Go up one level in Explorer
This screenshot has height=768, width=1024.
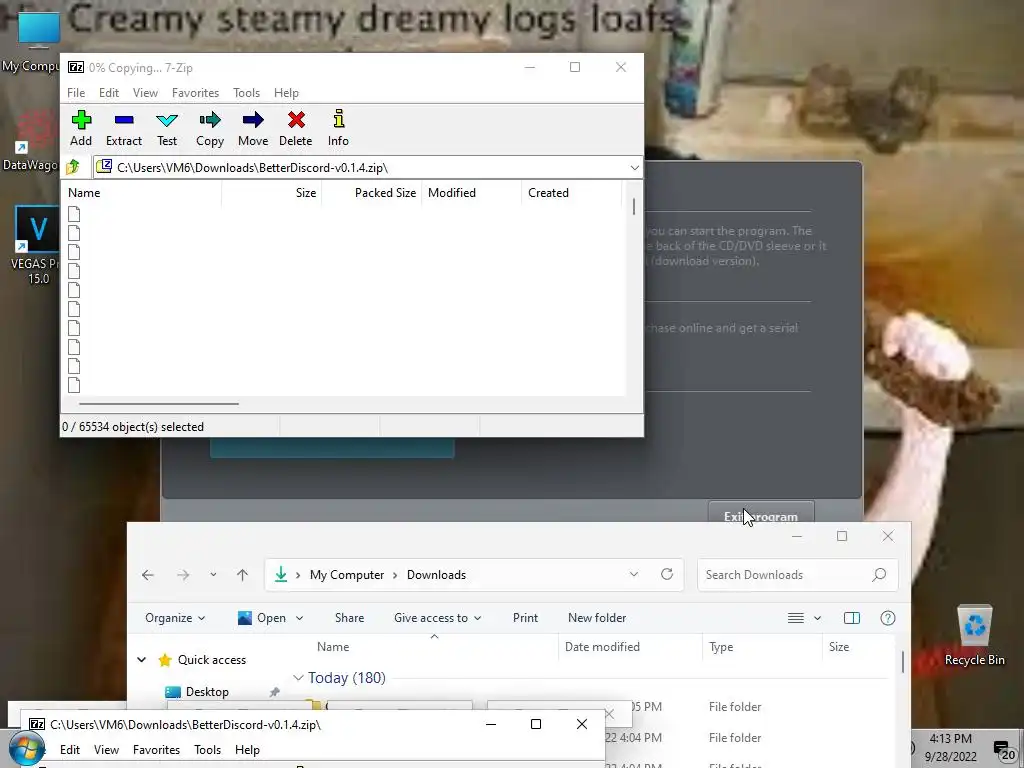pyautogui.click(x=242, y=575)
